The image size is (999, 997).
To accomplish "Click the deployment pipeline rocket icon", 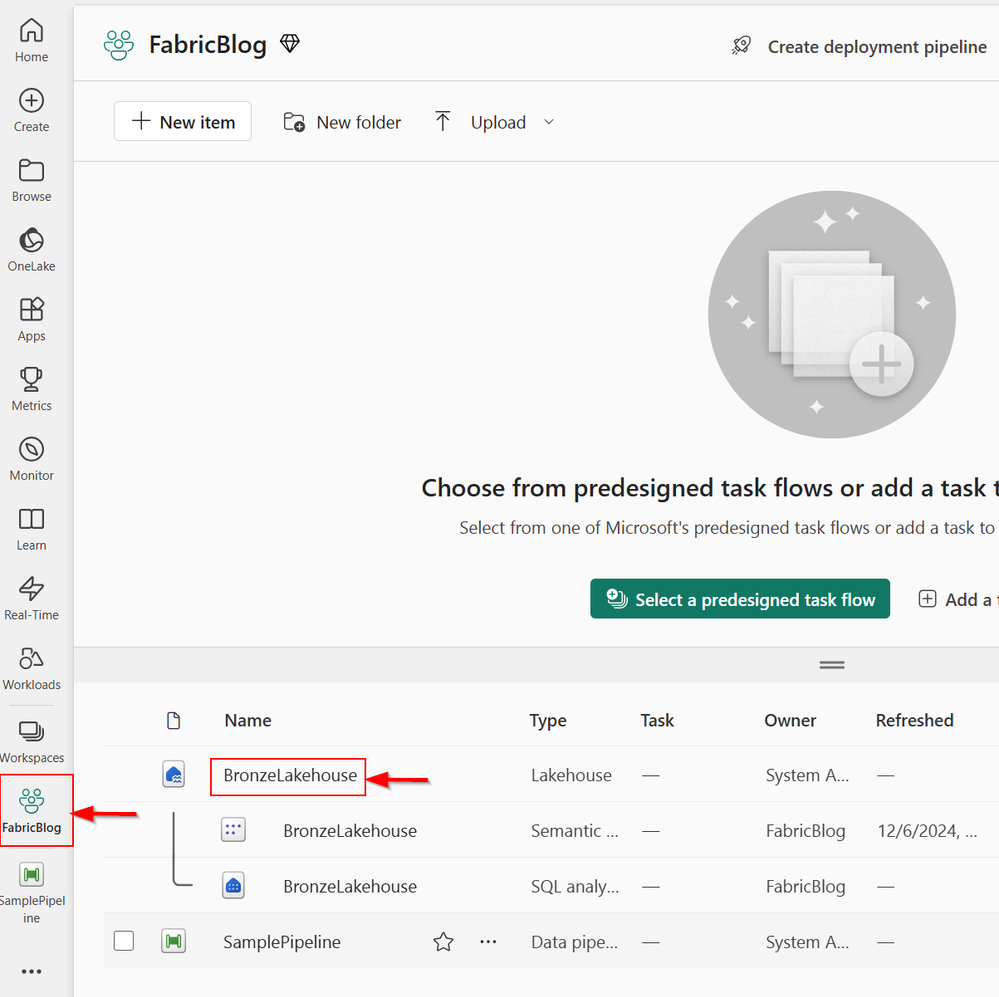I will (741, 46).
